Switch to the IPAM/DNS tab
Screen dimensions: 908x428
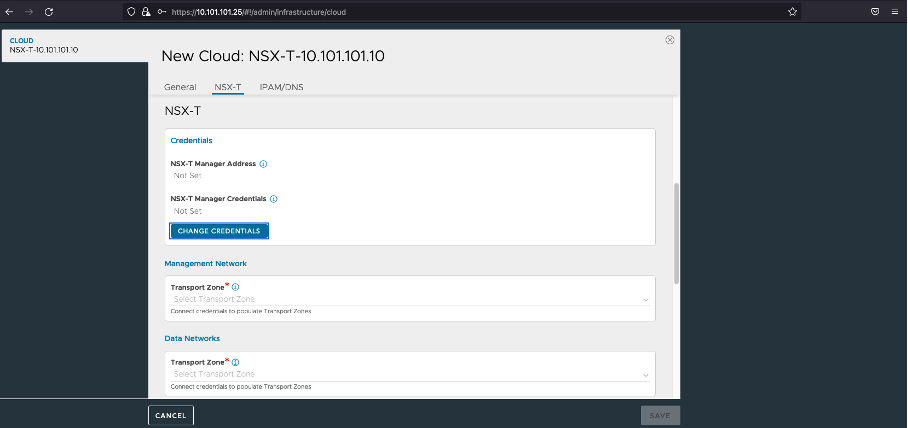pos(281,87)
